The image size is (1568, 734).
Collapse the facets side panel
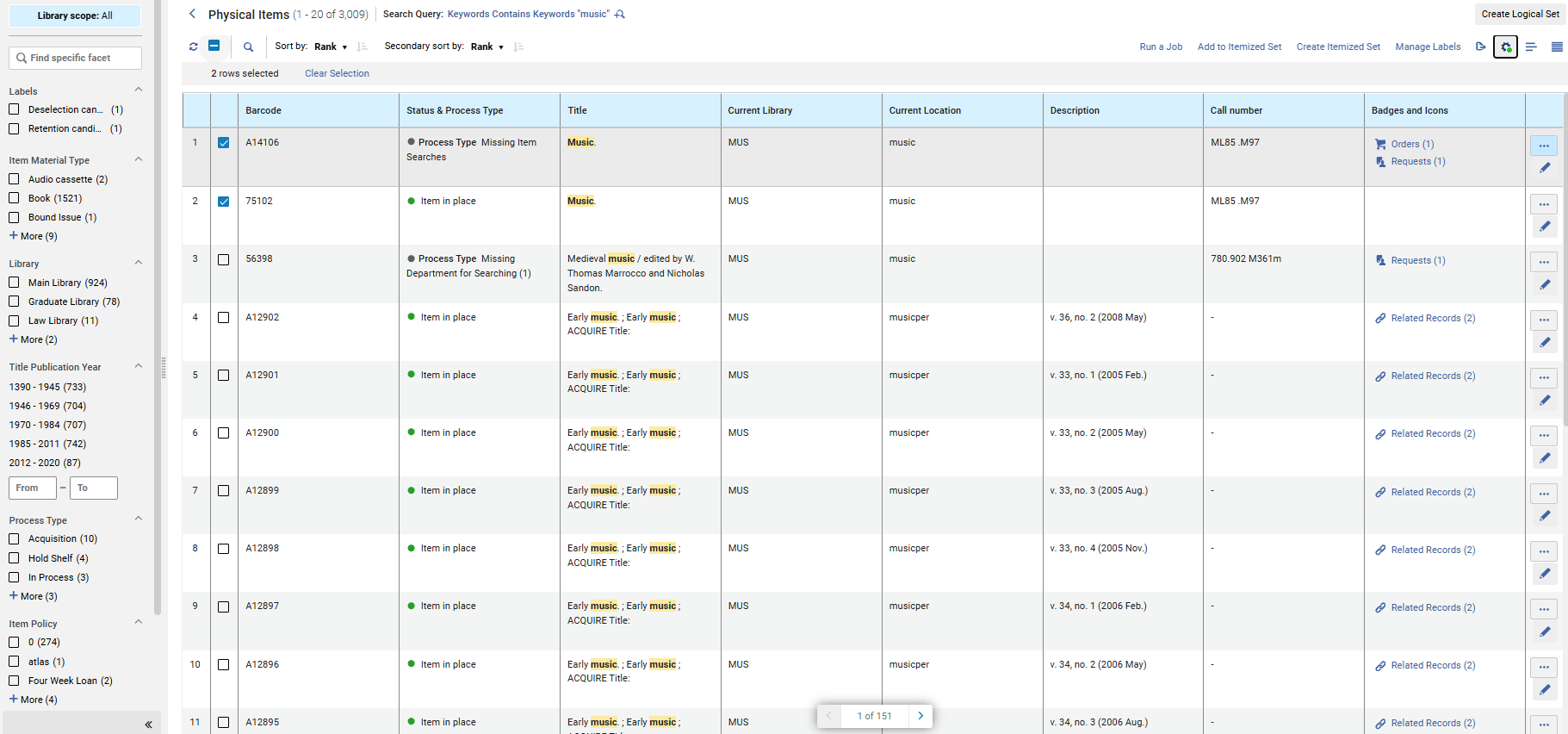(148, 725)
